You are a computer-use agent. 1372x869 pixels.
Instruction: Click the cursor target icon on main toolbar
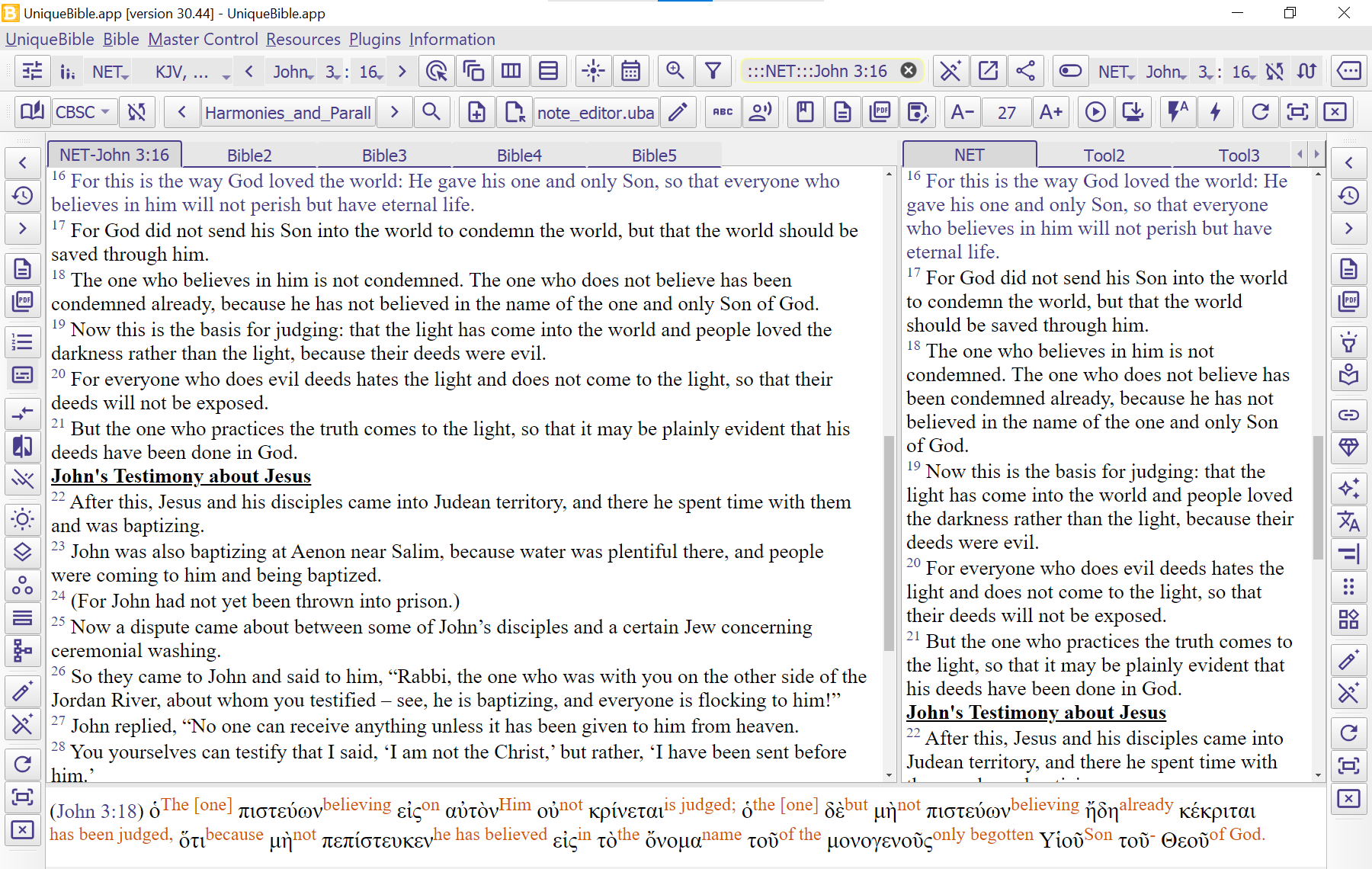(437, 72)
